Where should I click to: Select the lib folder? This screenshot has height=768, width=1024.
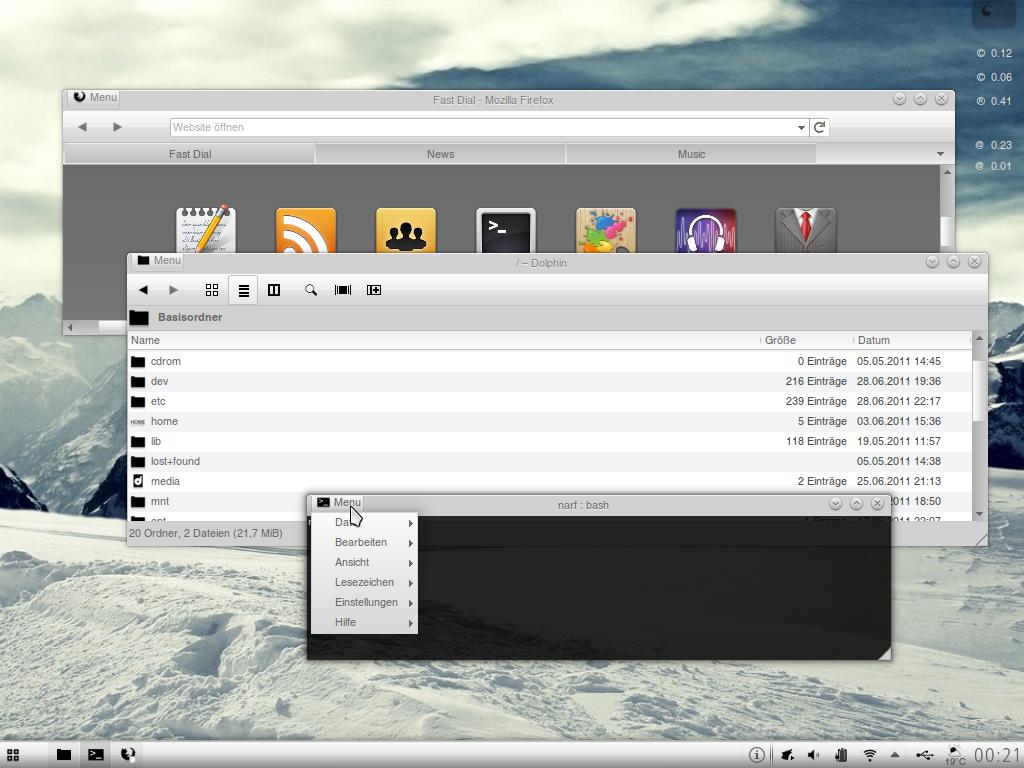tap(550, 441)
